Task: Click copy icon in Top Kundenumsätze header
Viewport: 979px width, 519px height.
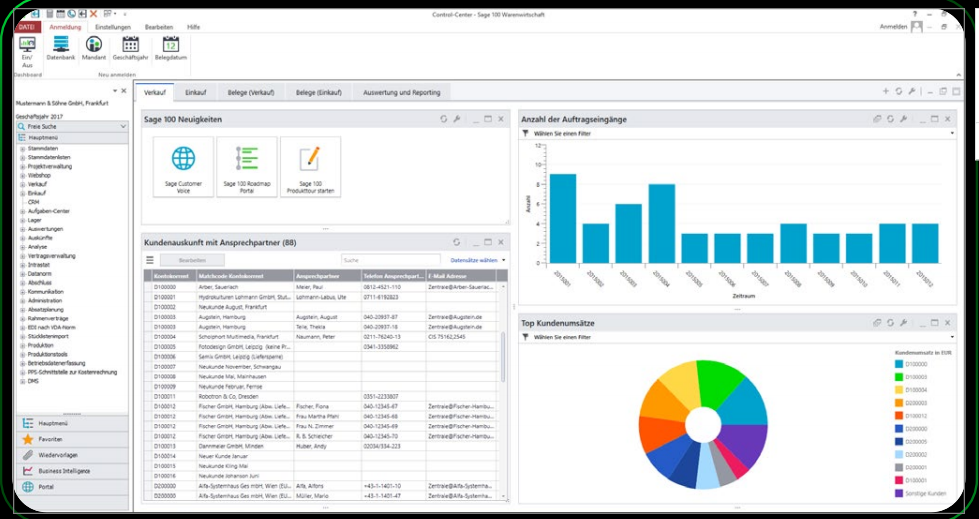Action: (x=877, y=323)
